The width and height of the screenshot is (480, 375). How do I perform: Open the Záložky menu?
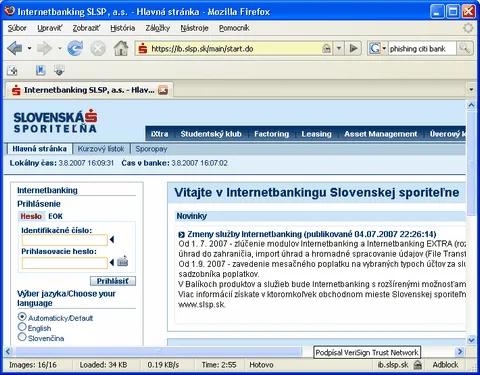158,28
